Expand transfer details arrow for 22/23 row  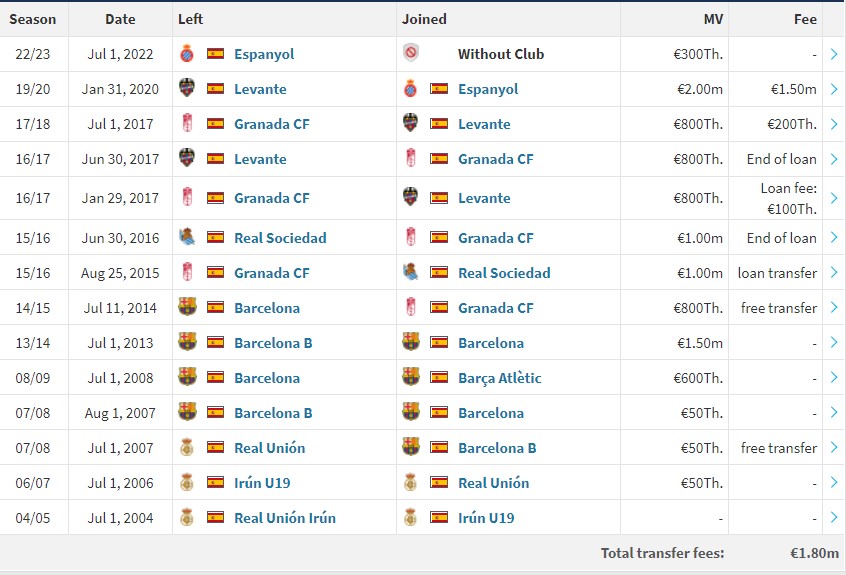(x=834, y=54)
